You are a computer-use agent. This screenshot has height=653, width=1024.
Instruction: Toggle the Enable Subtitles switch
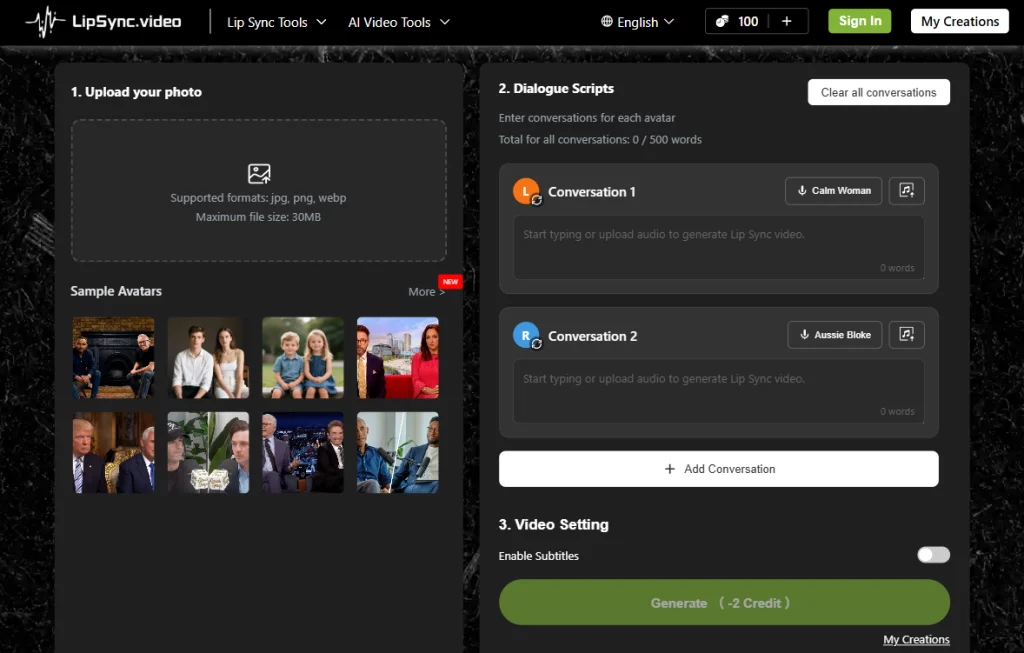click(933, 555)
